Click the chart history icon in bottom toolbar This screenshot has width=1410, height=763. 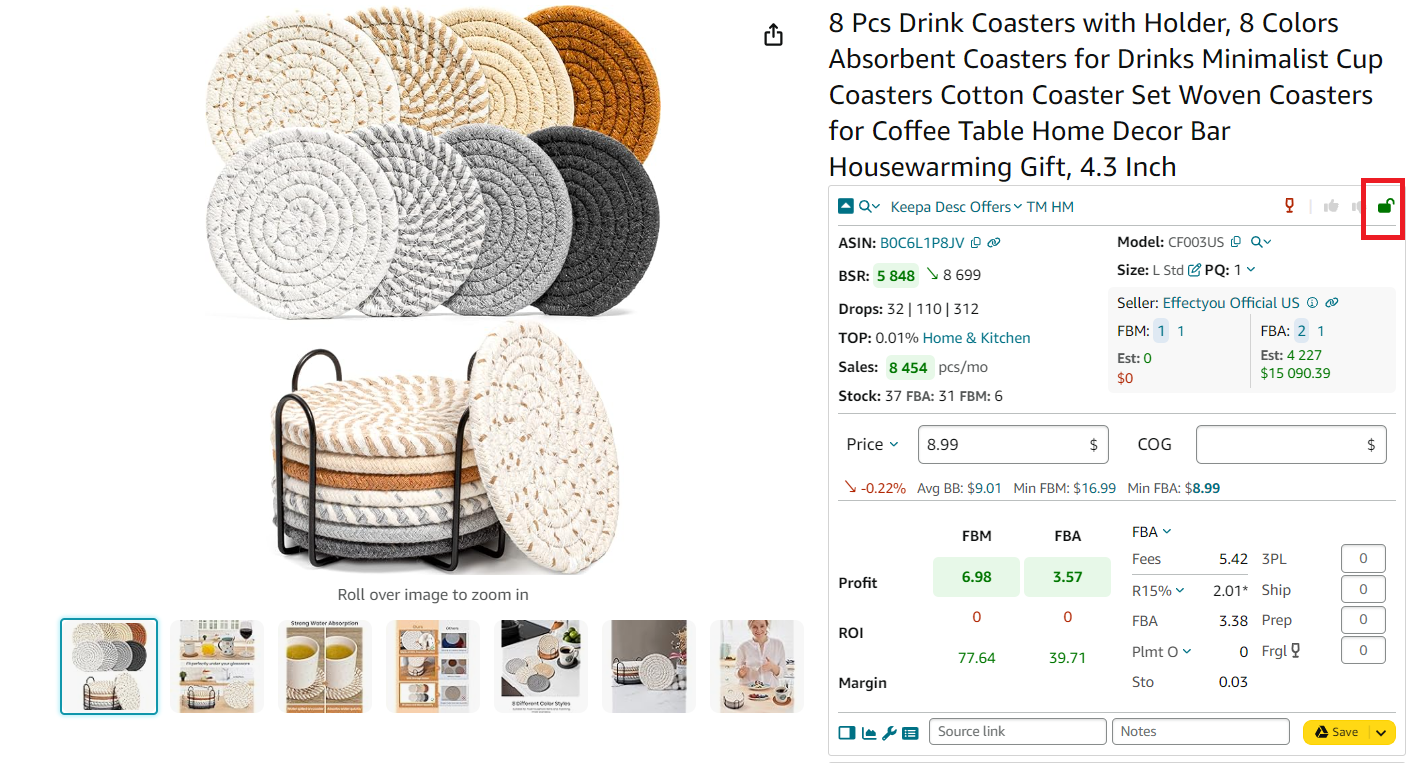click(868, 733)
